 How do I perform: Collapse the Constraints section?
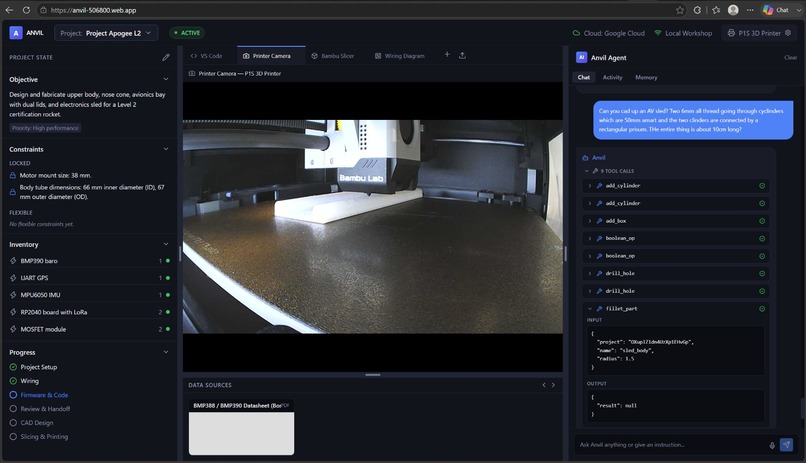click(166, 149)
